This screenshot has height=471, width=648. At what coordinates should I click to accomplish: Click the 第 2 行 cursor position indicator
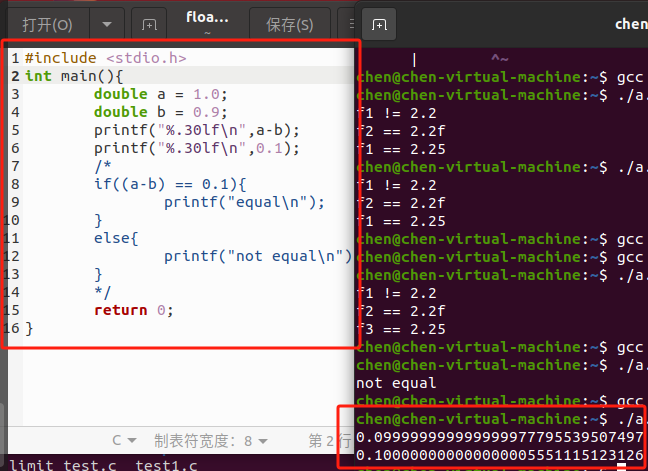tap(329, 441)
